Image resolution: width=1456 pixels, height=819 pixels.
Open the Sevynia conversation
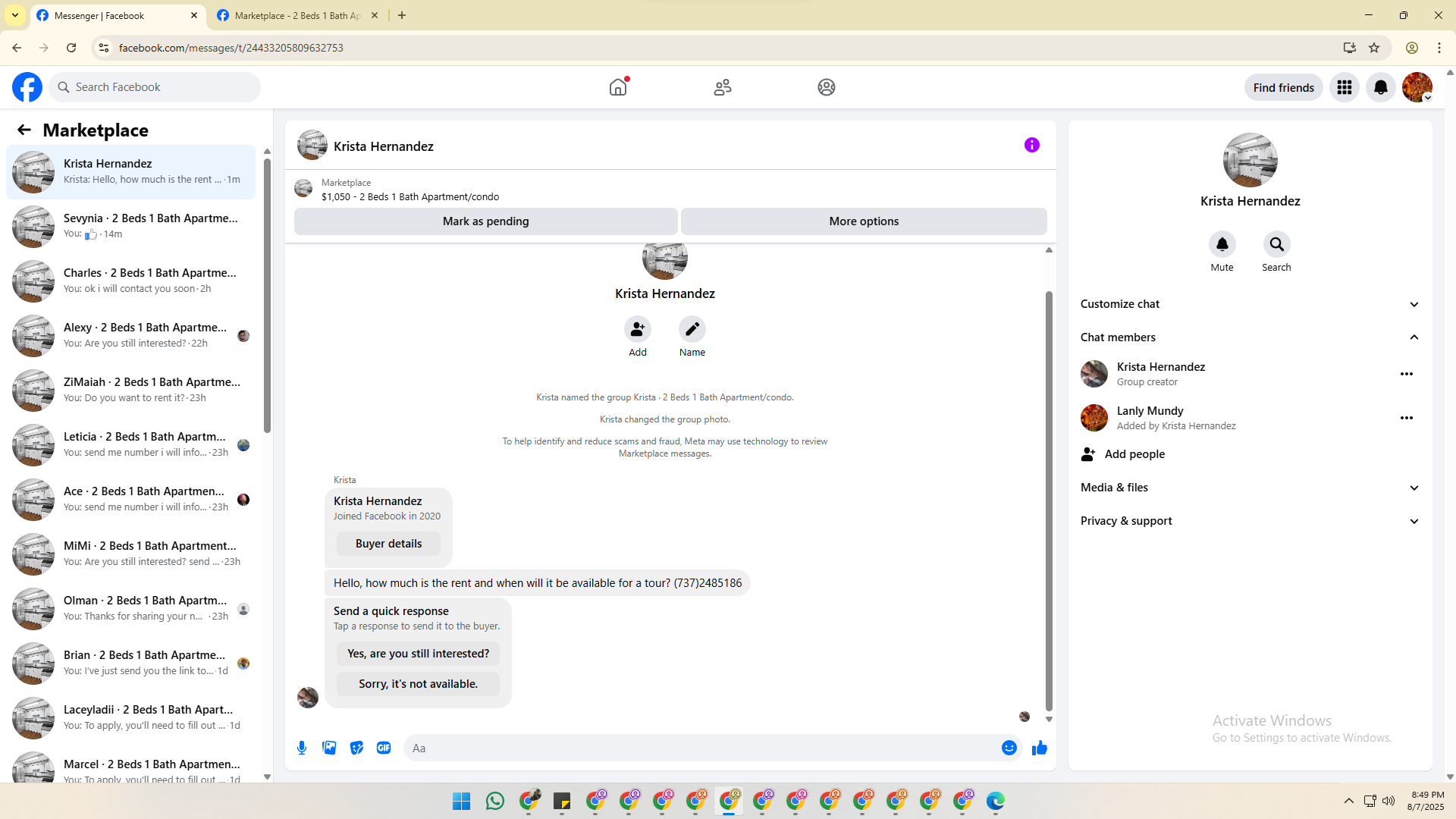point(131,227)
